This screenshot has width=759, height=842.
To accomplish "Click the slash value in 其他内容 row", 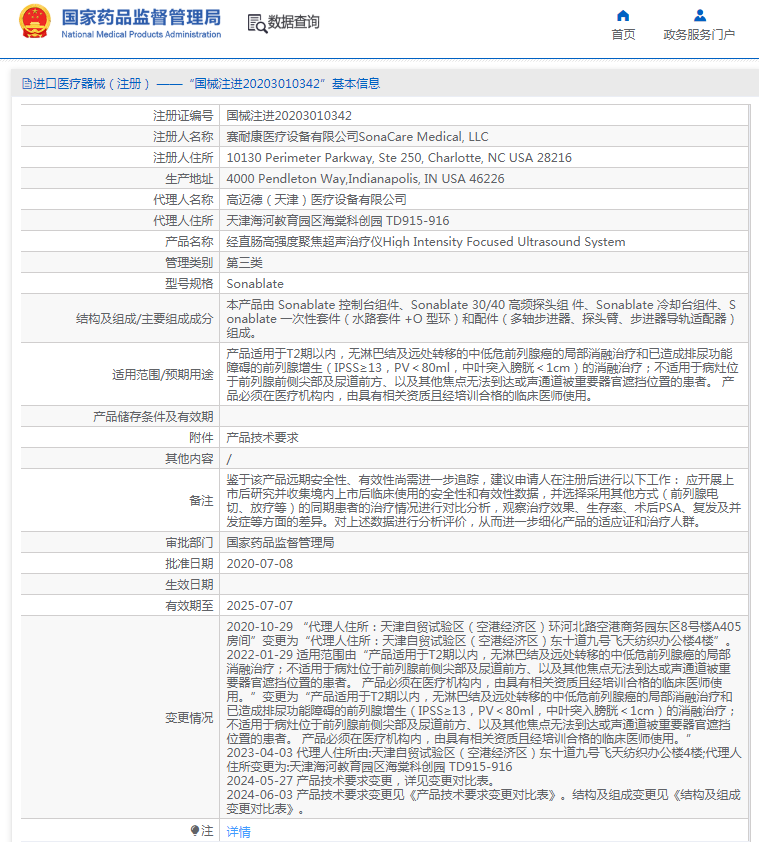I will point(229,459).
